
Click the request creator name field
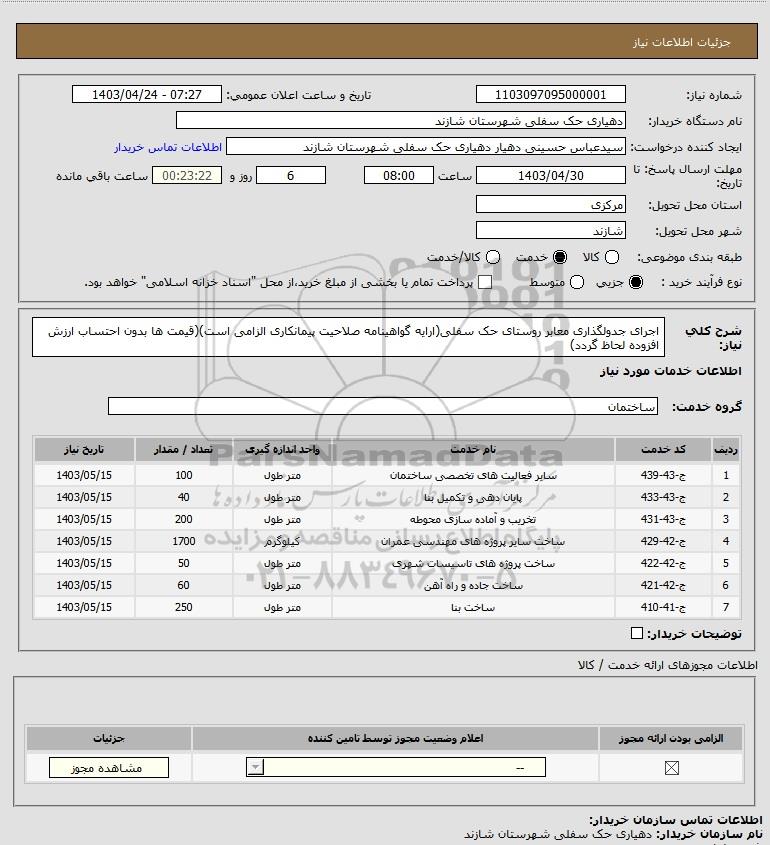click(426, 147)
